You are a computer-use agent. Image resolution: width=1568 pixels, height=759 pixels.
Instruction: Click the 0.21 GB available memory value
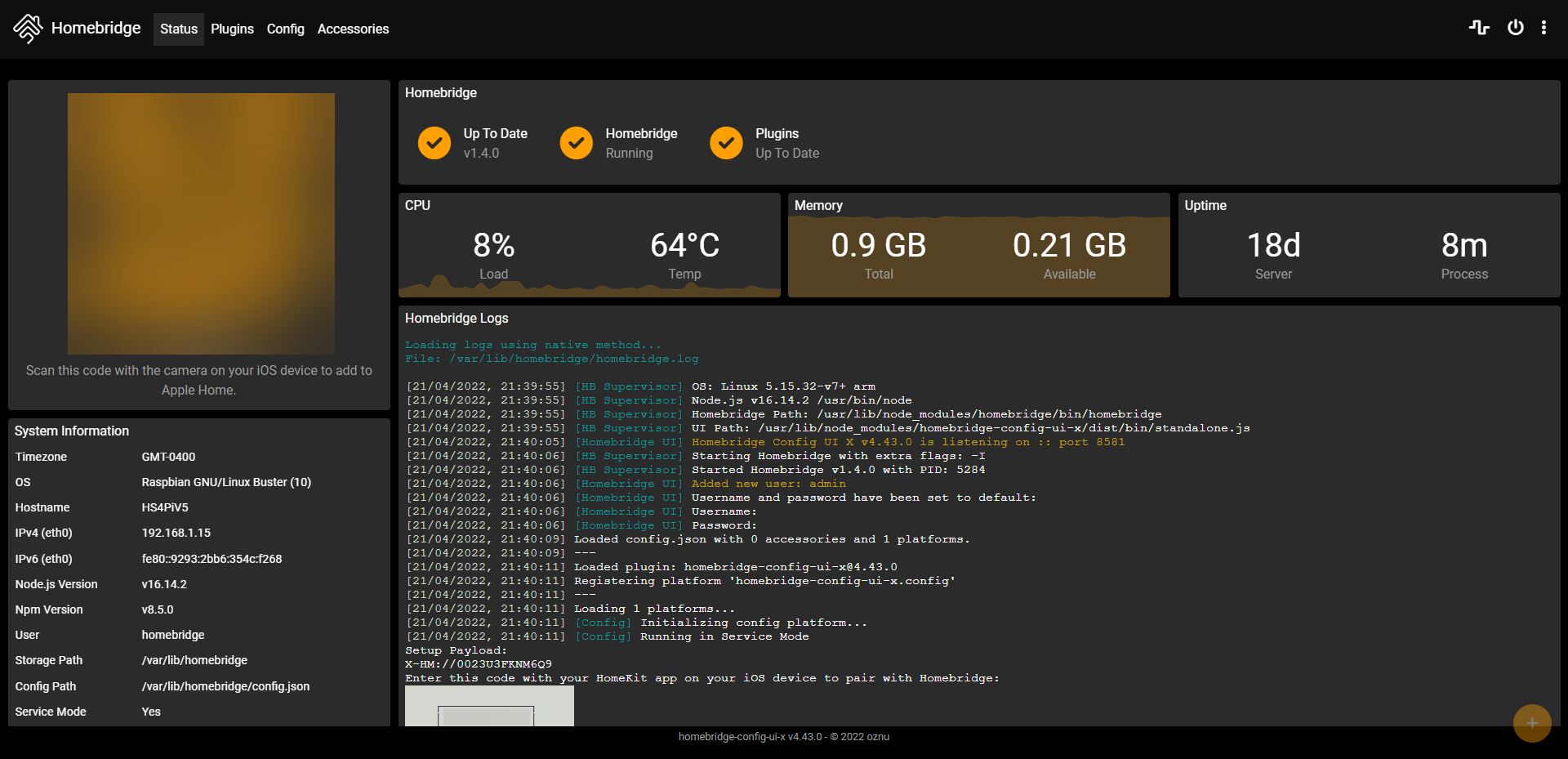click(x=1070, y=245)
